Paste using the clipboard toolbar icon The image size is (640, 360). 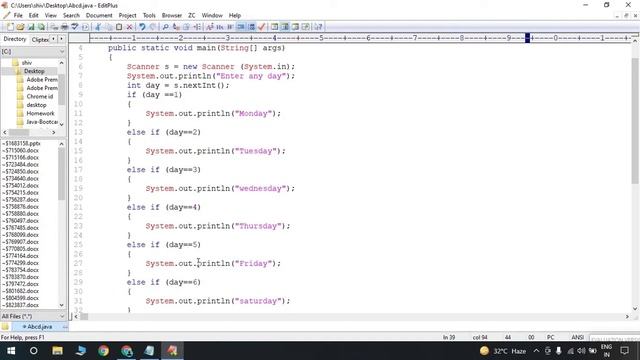(119, 27)
